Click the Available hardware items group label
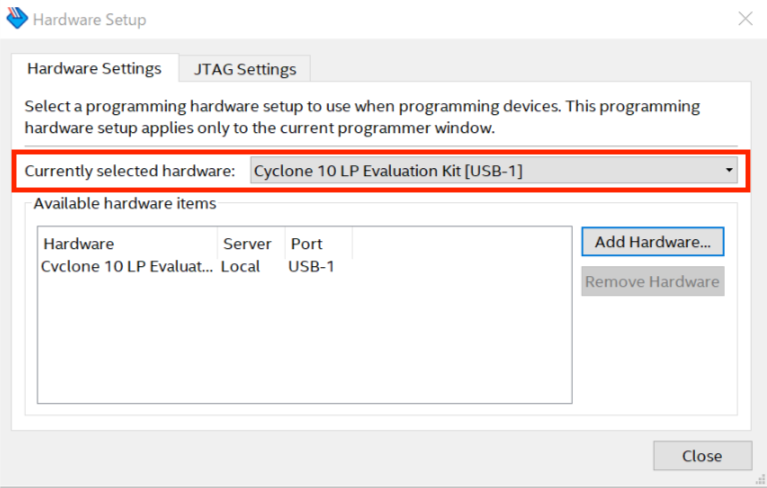This screenshot has width=767, height=488. 124,204
